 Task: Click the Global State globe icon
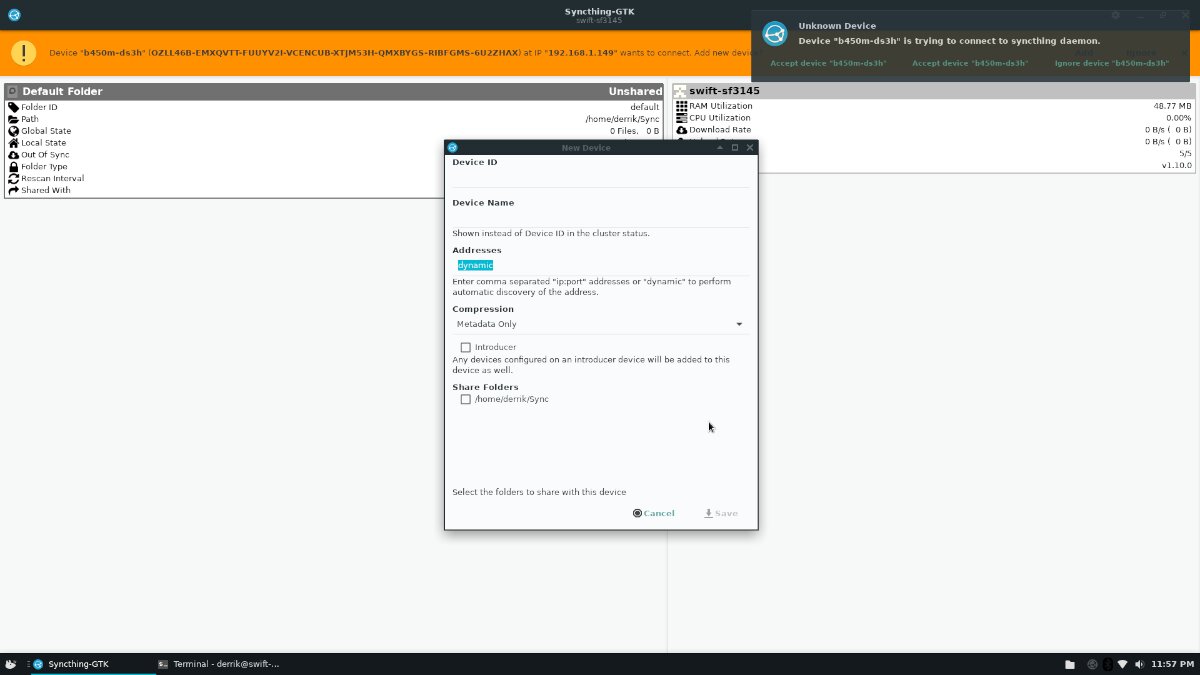[x=13, y=131]
